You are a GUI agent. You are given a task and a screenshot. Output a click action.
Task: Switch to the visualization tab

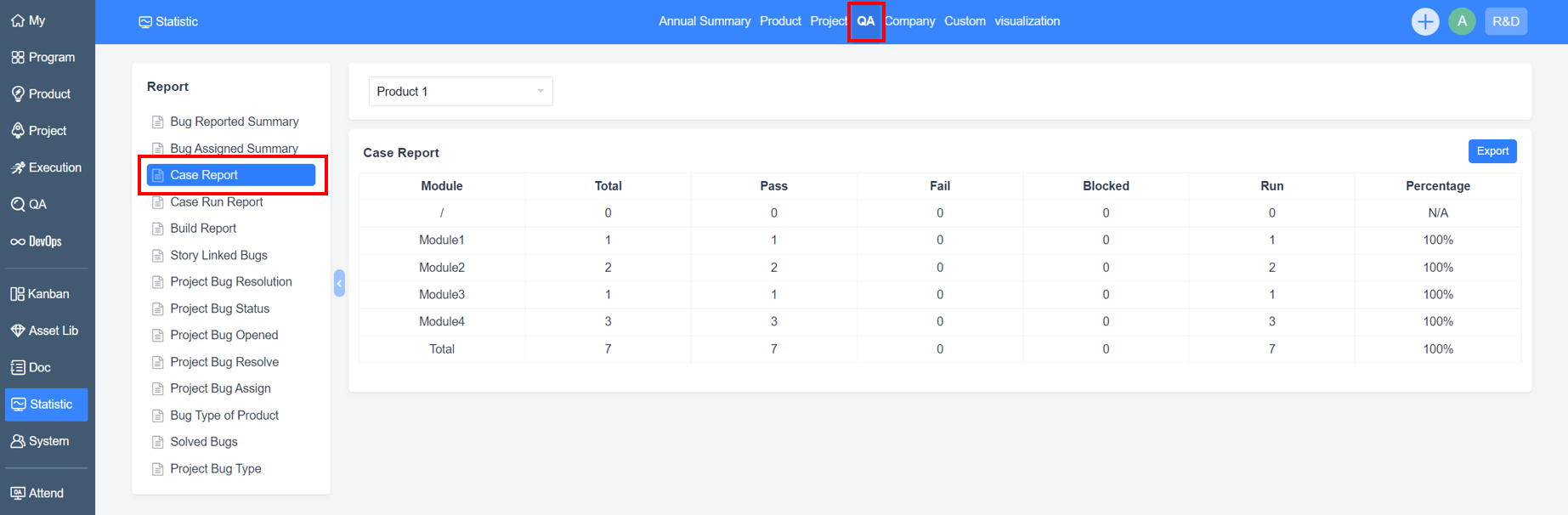1027,21
